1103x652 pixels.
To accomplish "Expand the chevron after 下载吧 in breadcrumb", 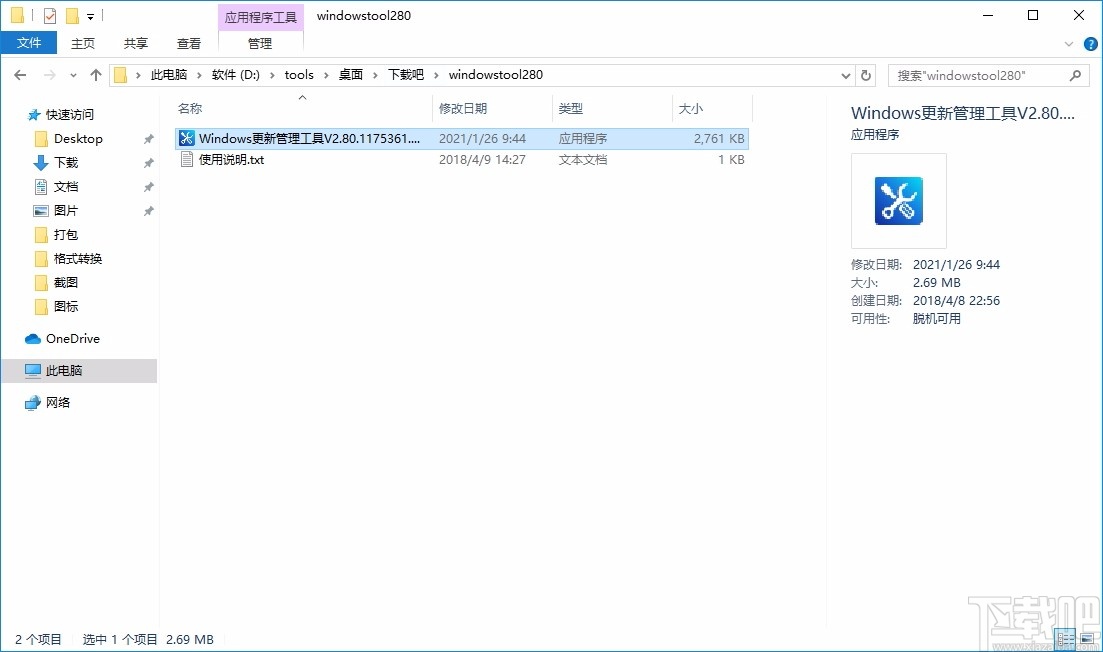I will pos(436,75).
